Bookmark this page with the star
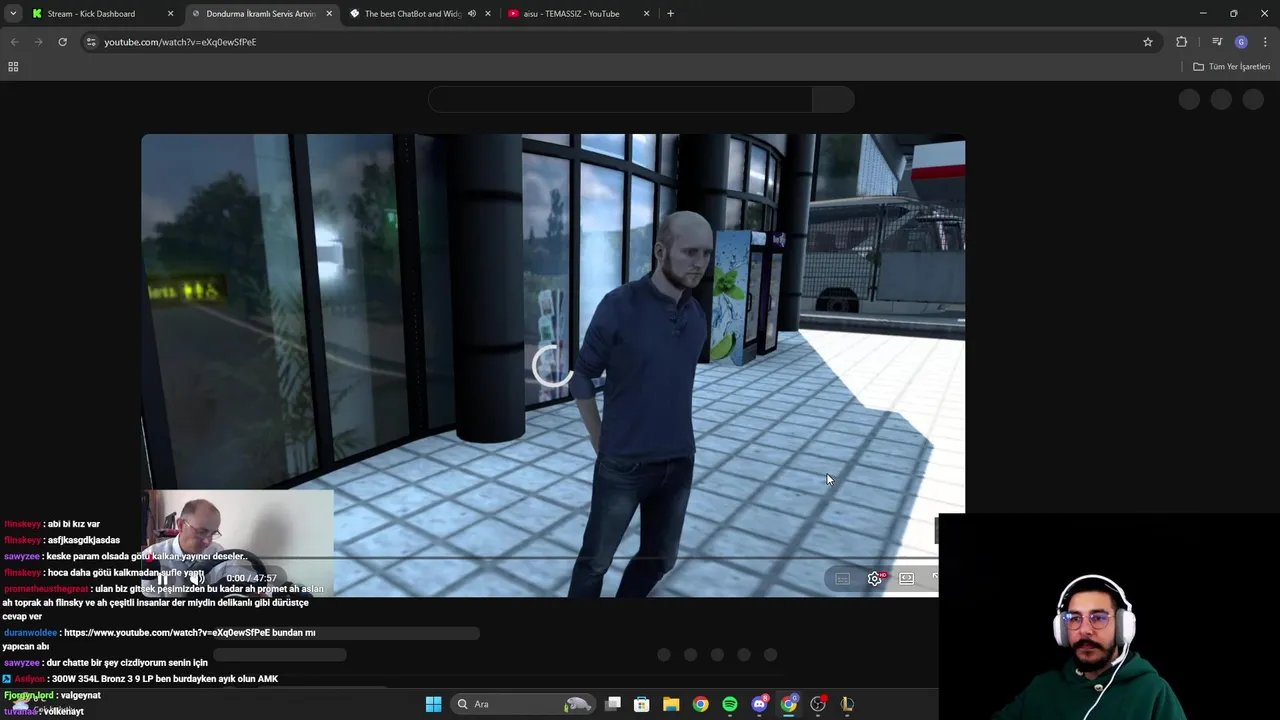 pos(1148,42)
